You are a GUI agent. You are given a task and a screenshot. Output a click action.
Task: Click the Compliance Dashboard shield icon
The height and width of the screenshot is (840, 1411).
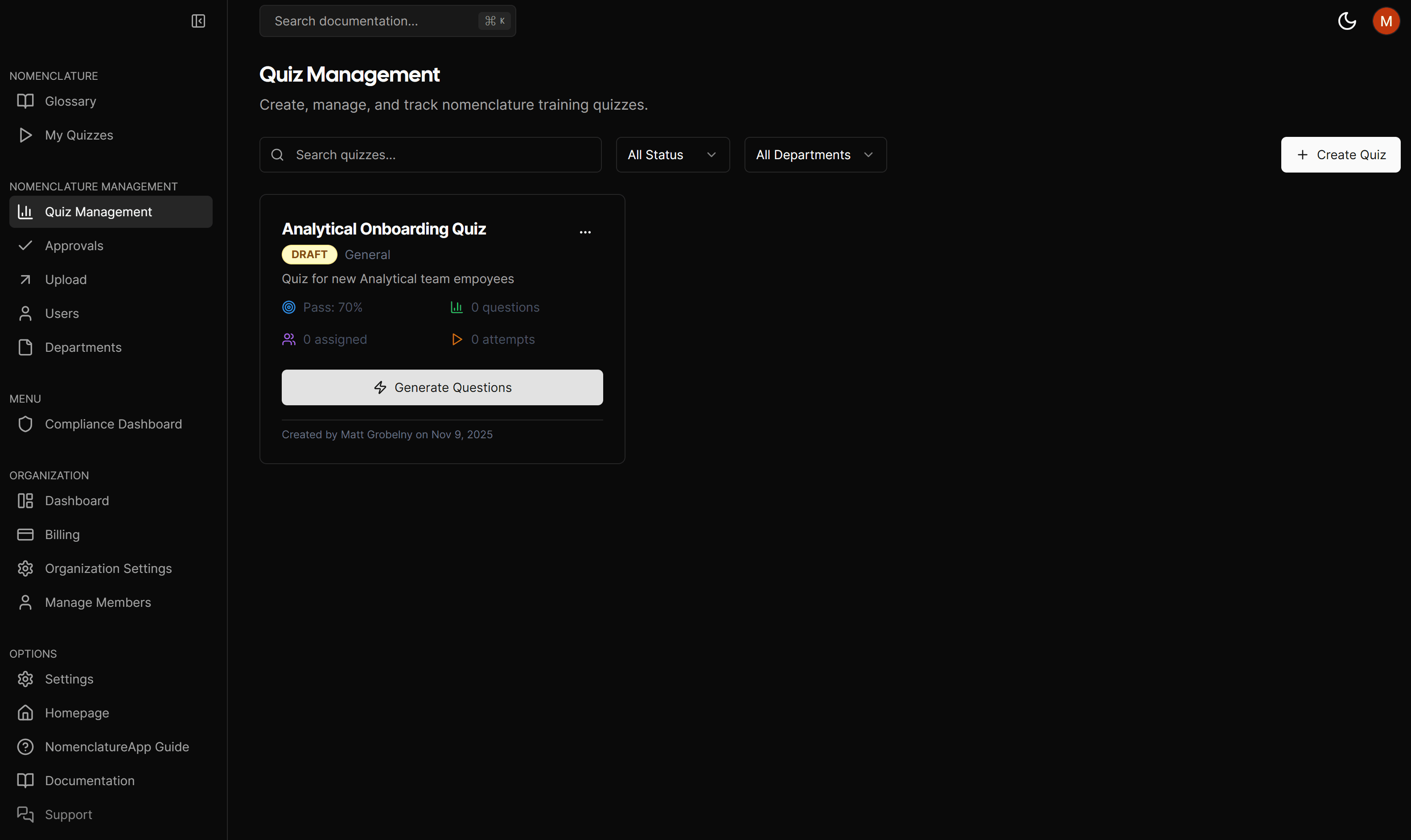click(x=25, y=424)
